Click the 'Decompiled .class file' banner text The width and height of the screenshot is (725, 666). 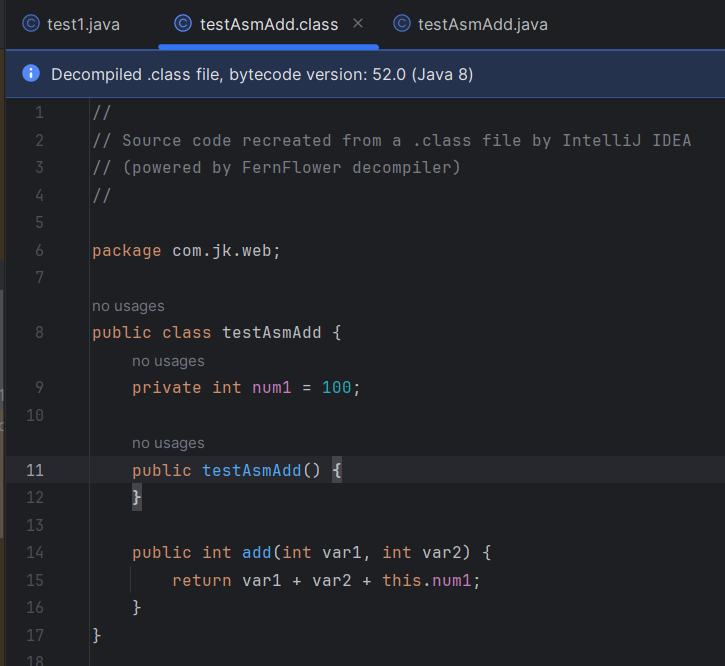pyautogui.click(x=262, y=74)
